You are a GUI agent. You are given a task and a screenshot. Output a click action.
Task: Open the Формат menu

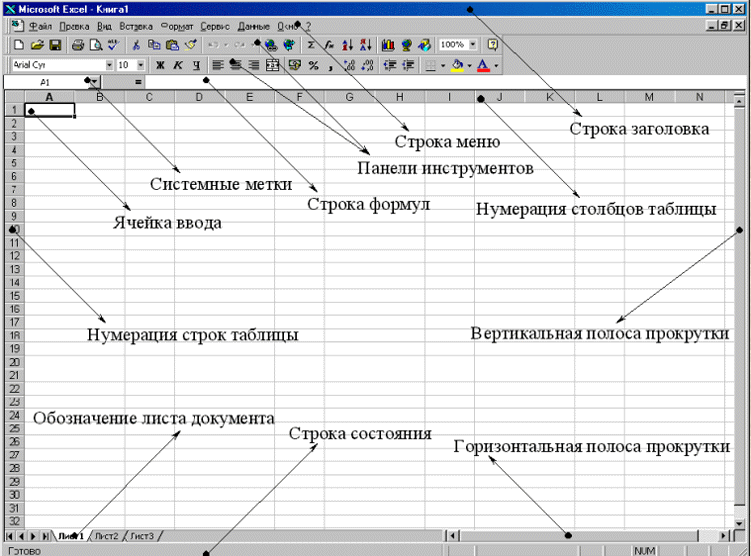tap(177, 26)
